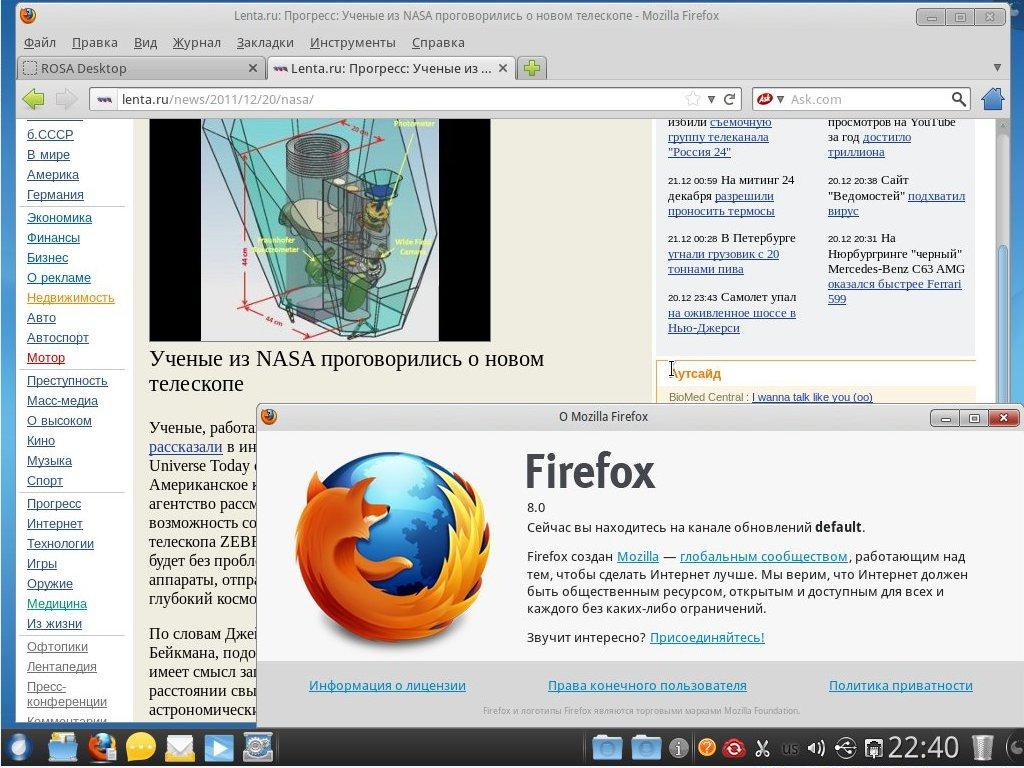Click the telescope diagram image

pos(320,230)
